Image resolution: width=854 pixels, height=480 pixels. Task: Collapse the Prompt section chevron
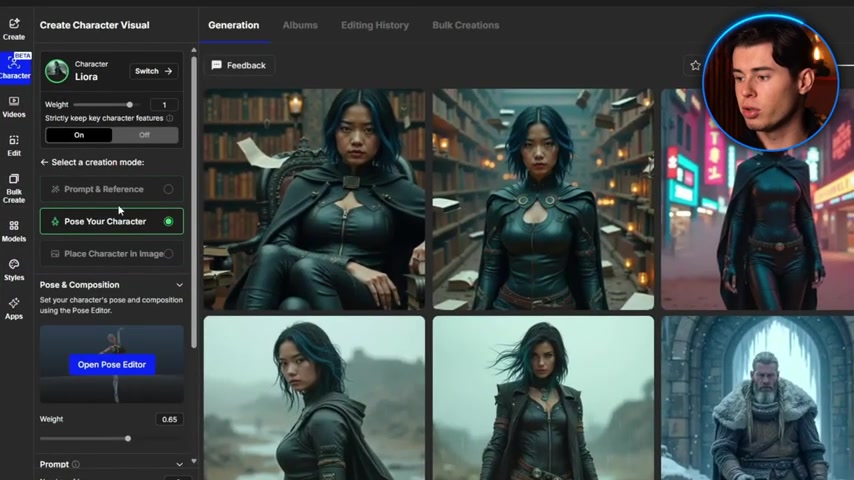[179, 464]
